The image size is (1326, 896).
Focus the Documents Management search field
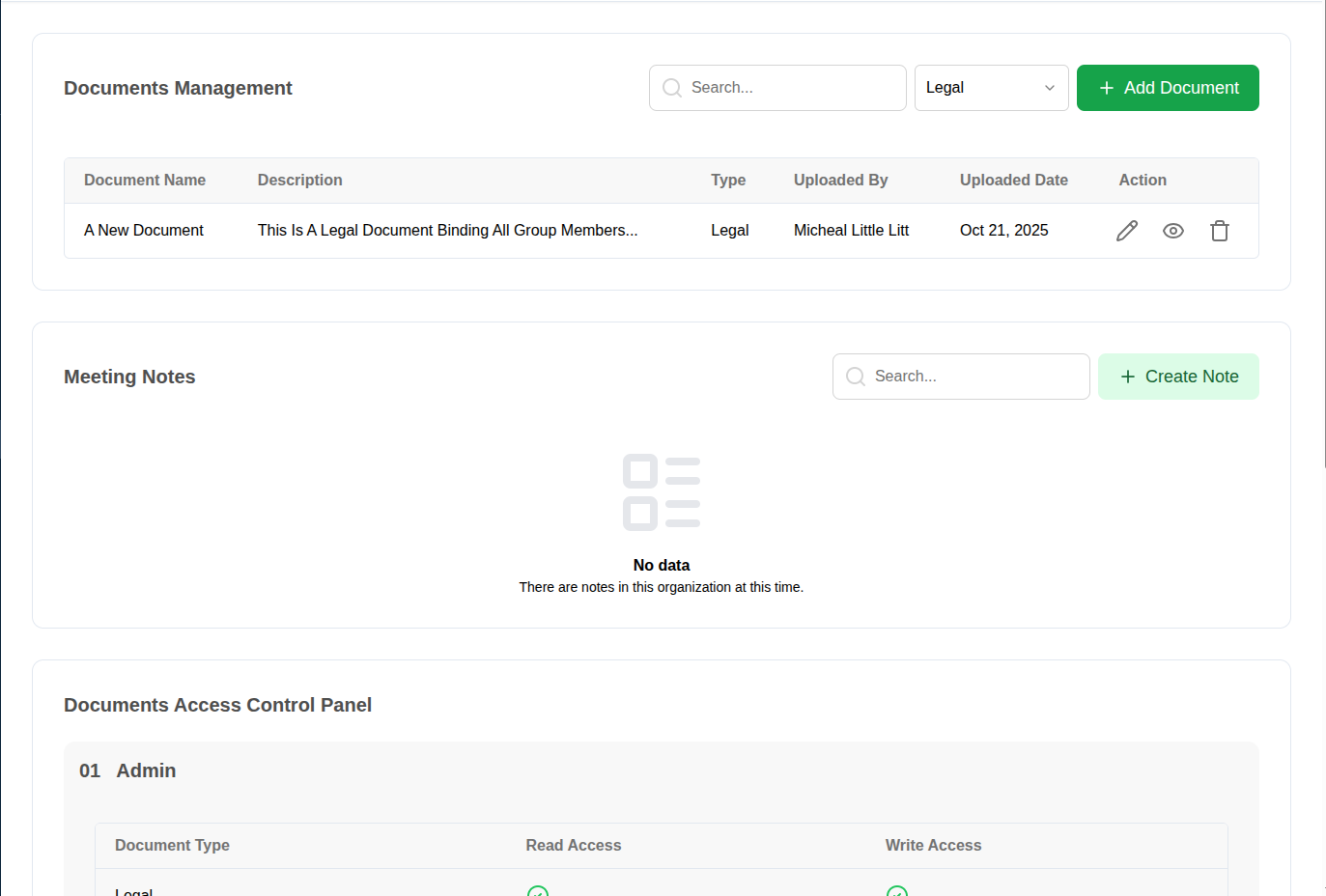tap(777, 88)
